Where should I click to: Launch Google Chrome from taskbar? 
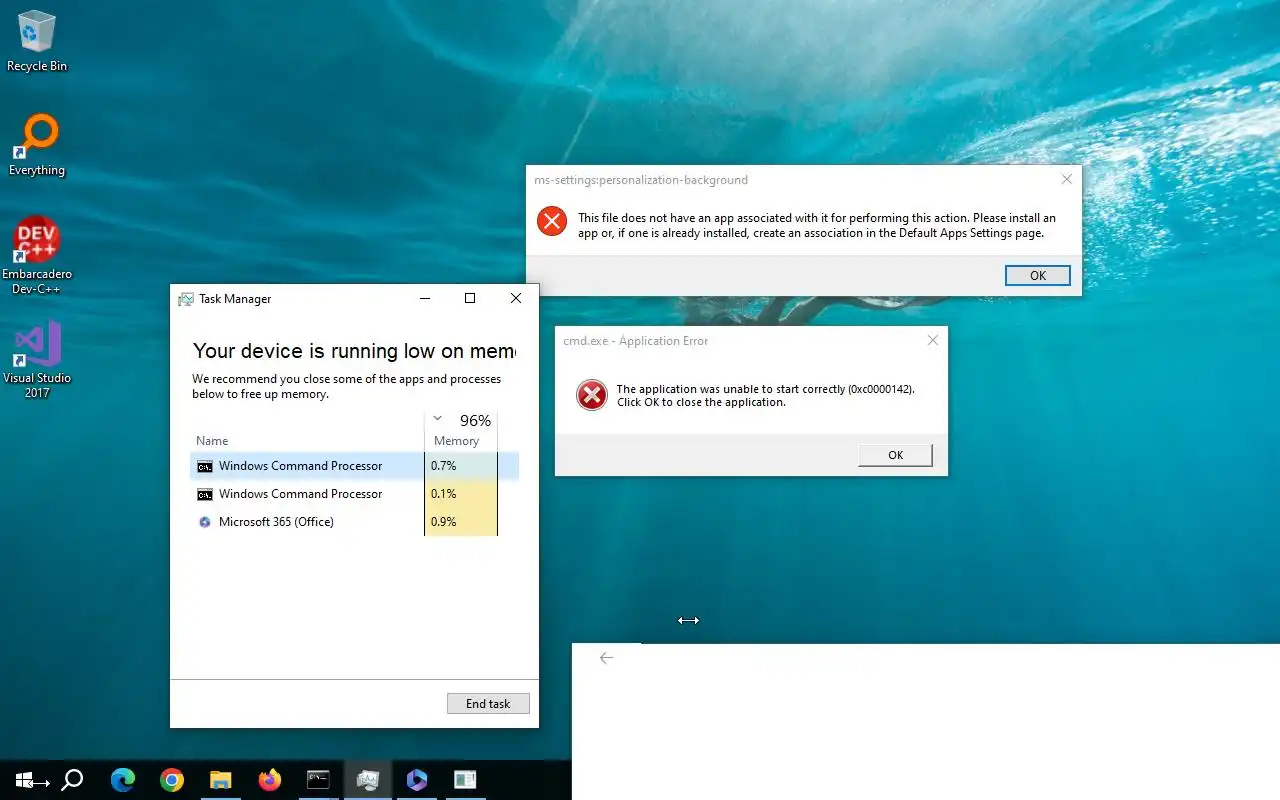(x=172, y=780)
